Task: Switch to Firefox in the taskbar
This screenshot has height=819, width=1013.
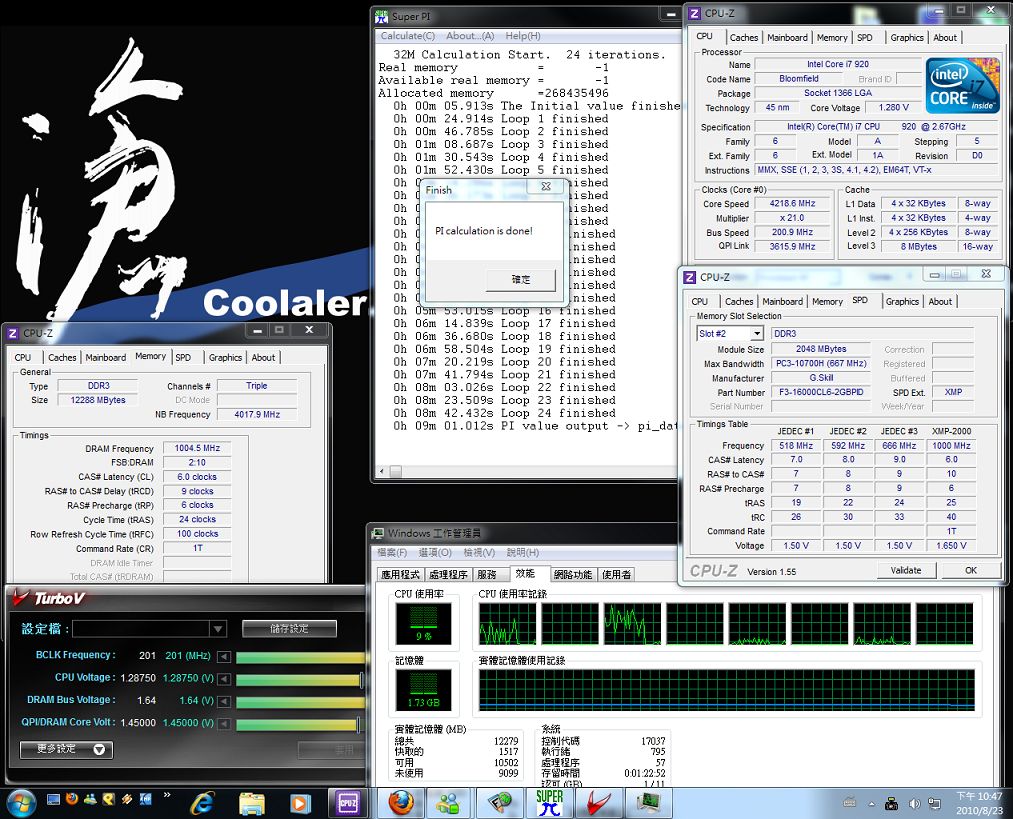Action: coord(400,803)
